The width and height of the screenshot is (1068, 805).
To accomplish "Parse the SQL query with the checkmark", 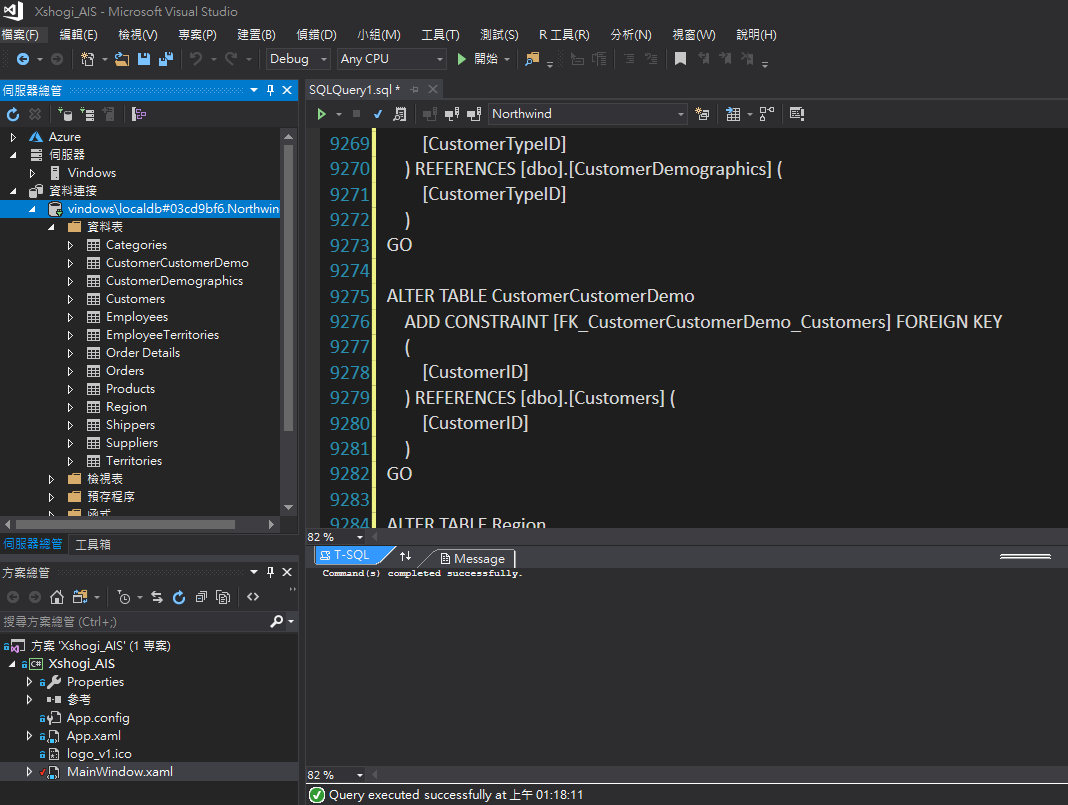I will (378, 114).
